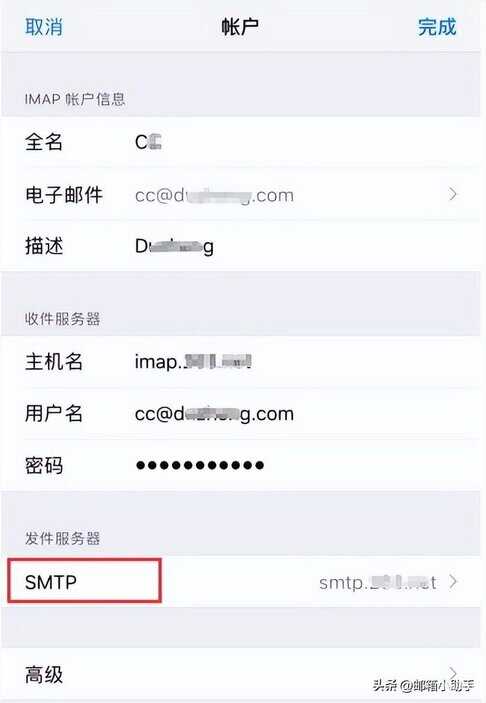Viewport: 486px width, 703px height.
Task: Tap the 收件服务器 section header
Action: (62, 319)
